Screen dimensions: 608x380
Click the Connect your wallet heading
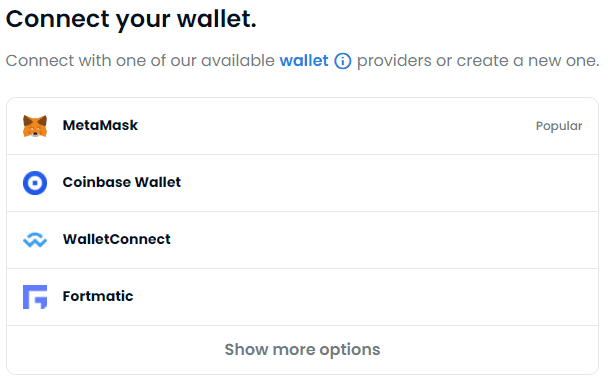[x=131, y=19]
